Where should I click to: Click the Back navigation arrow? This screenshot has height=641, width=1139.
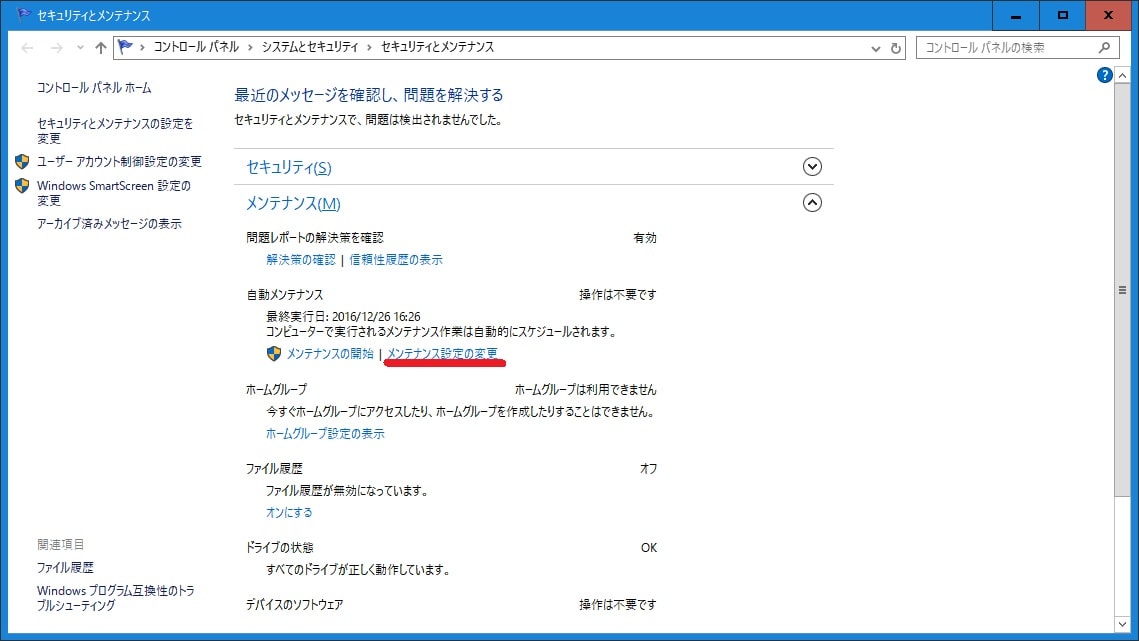tap(28, 48)
